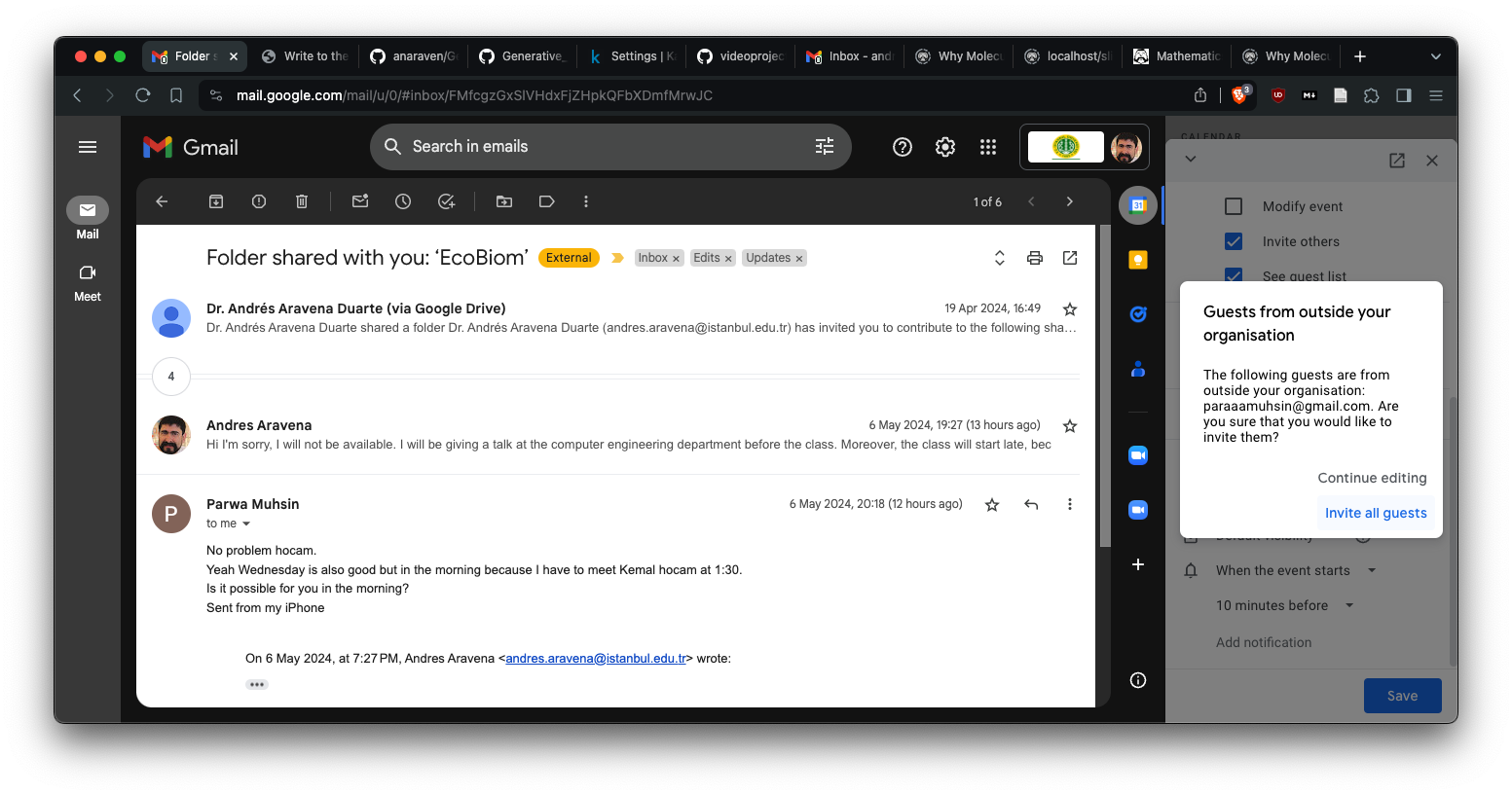Image resolution: width=1512 pixels, height=795 pixels.
Task: Click the Invite all guests button
Action: [1375, 513]
